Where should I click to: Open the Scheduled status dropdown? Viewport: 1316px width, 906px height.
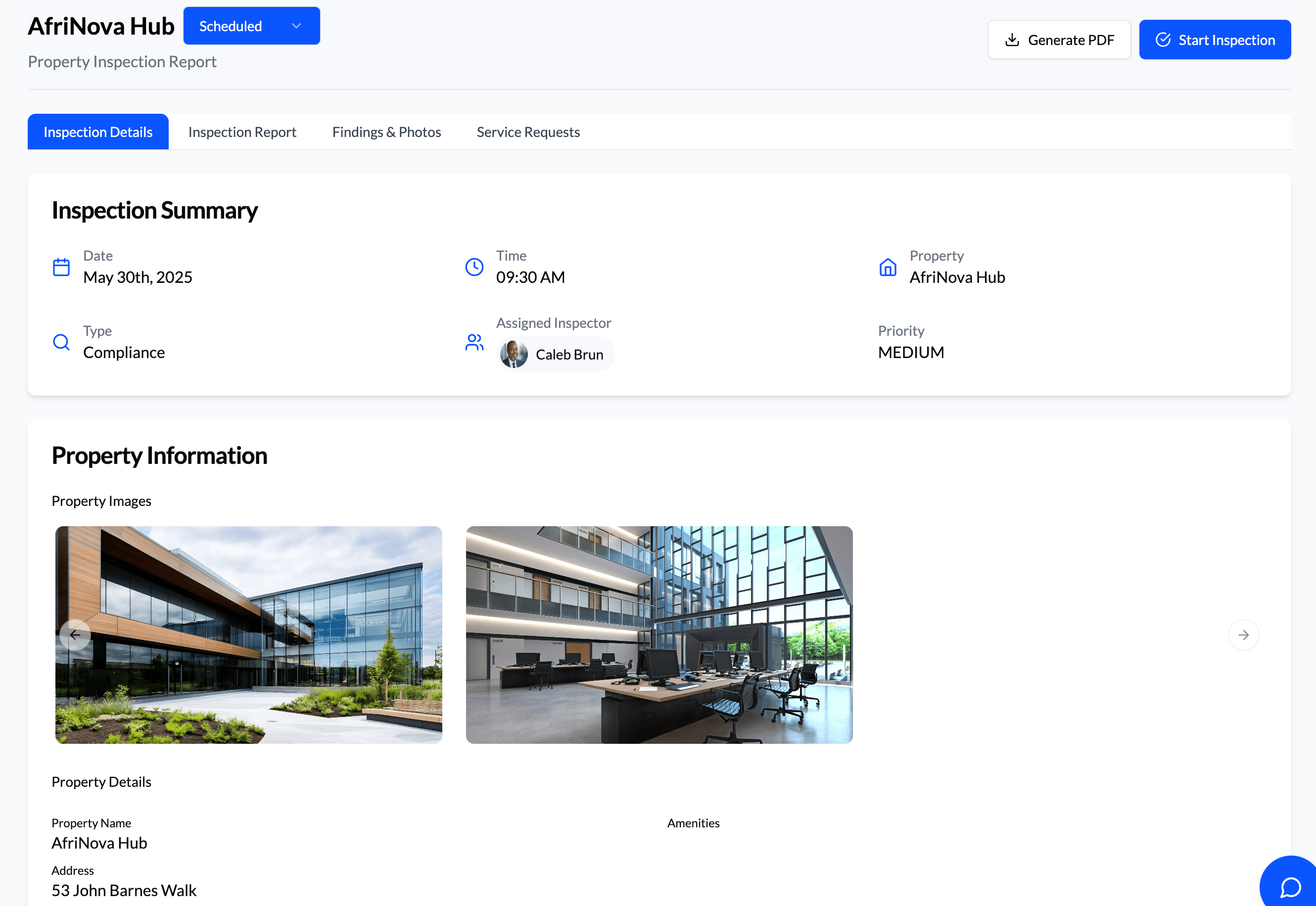[x=251, y=26]
